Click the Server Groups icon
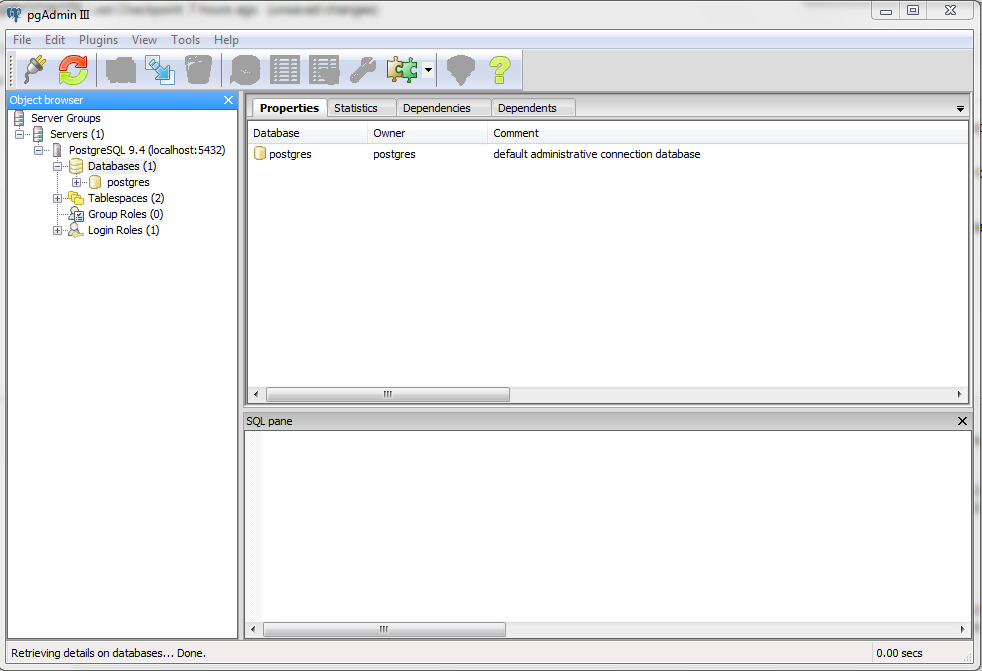Image resolution: width=982 pixels, height=671 pixels. [x=19, y=118]
